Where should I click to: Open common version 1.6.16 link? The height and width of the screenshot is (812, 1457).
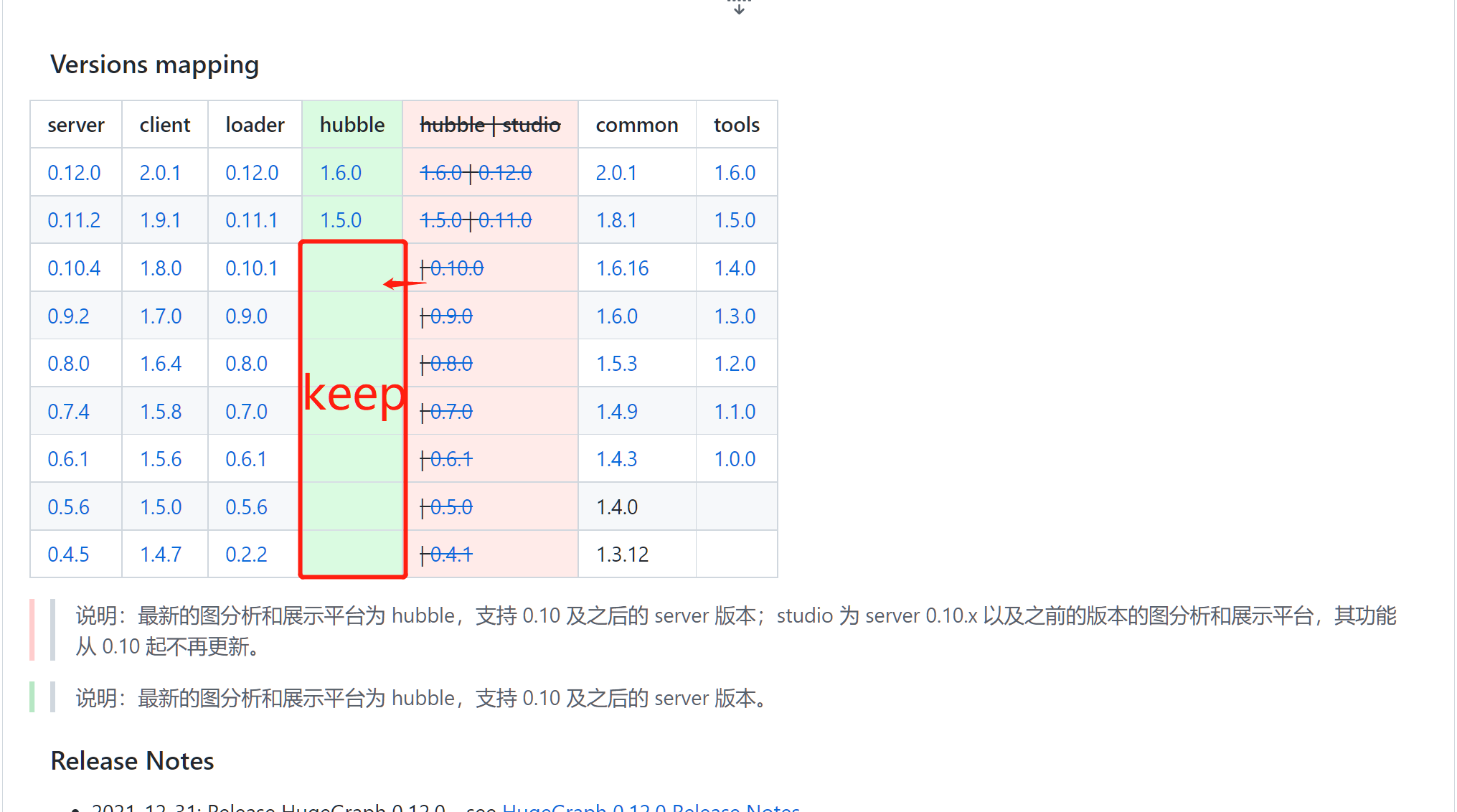pos(622,268)
